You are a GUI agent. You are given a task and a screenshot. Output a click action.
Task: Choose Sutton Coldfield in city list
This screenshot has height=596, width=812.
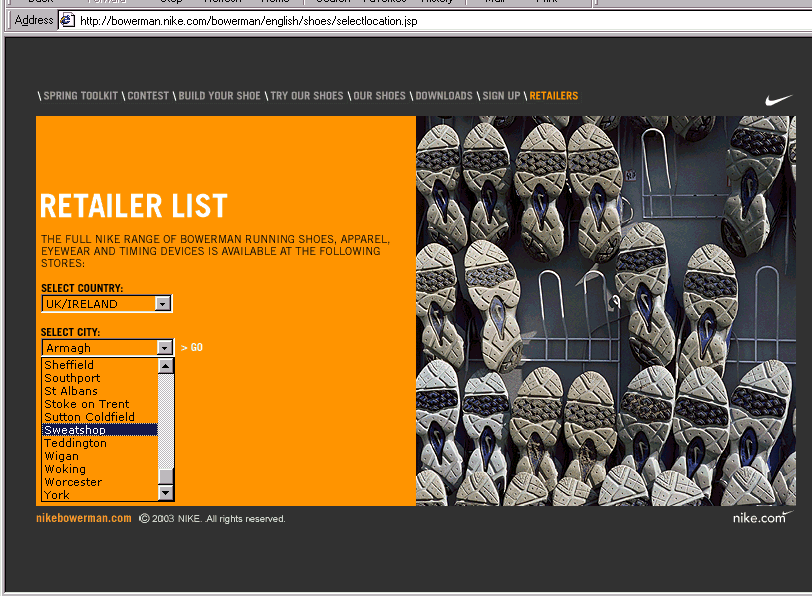pos(100,417)
